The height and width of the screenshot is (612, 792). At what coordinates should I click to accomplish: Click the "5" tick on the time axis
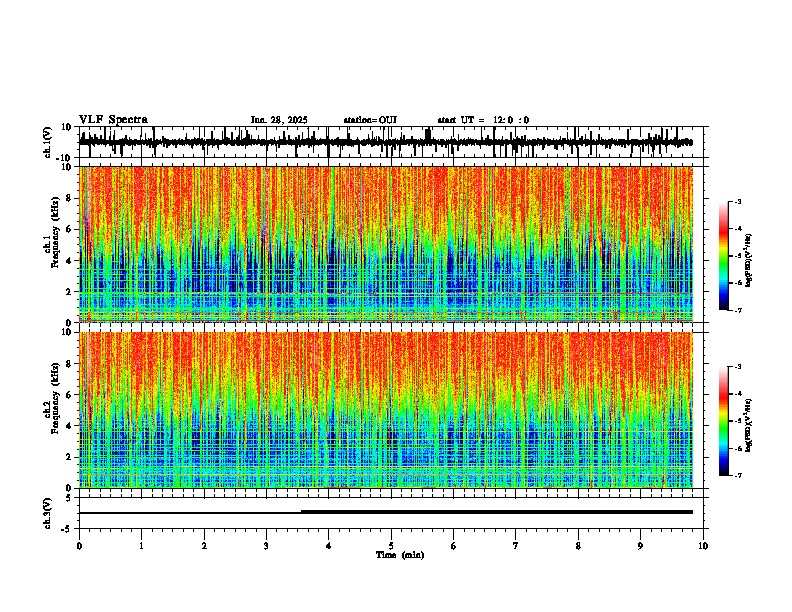[391, 546]
